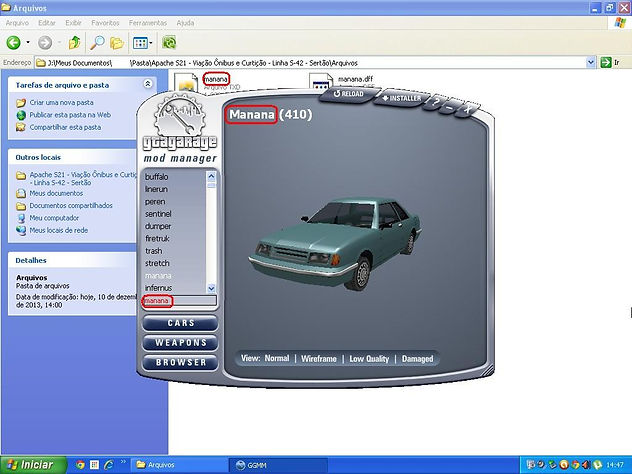Select stretch in the vehicle list
632x474 pixels.
[x=157, y=263]
